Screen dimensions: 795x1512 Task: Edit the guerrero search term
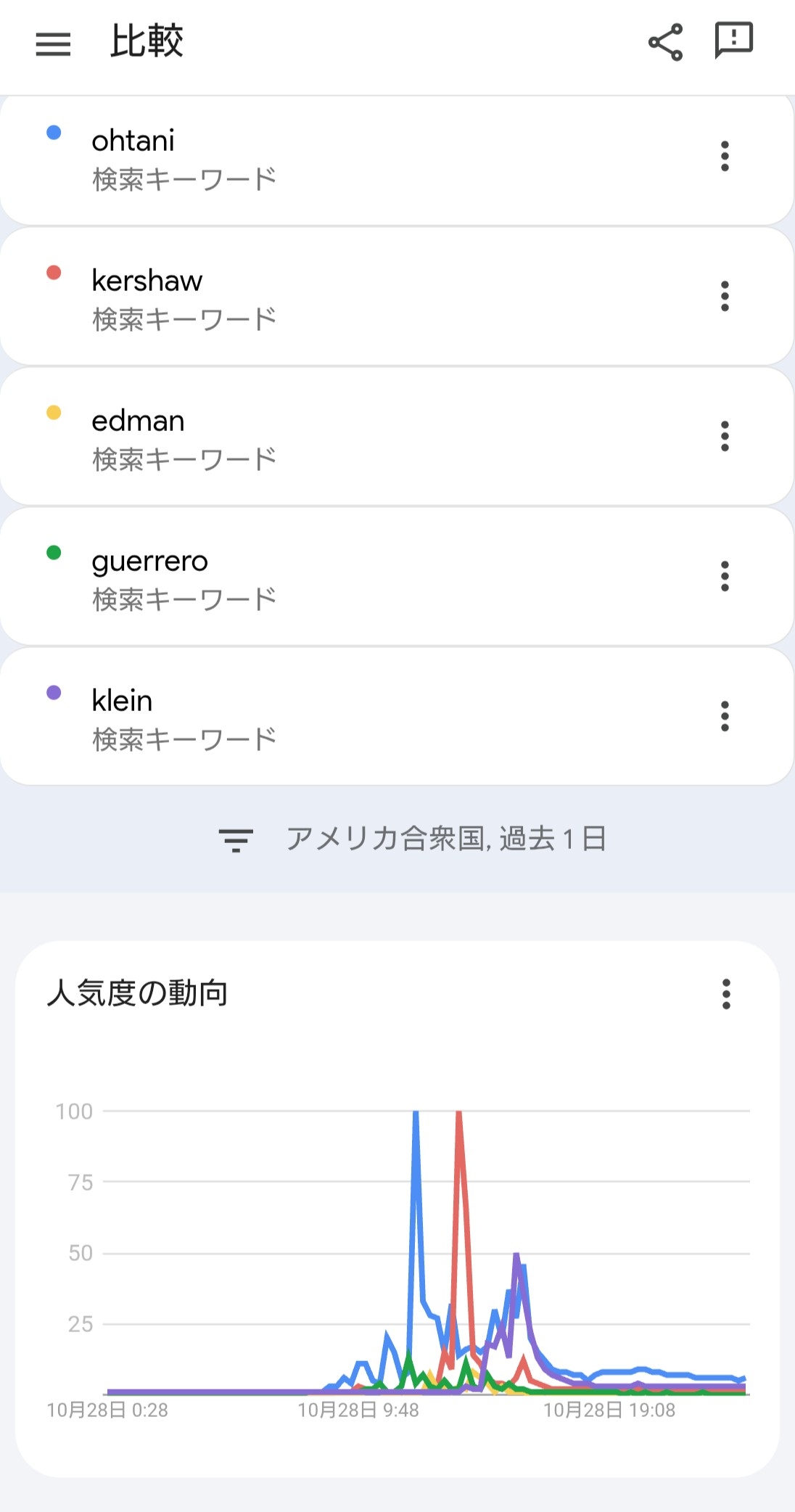click(x=149, y=562)
